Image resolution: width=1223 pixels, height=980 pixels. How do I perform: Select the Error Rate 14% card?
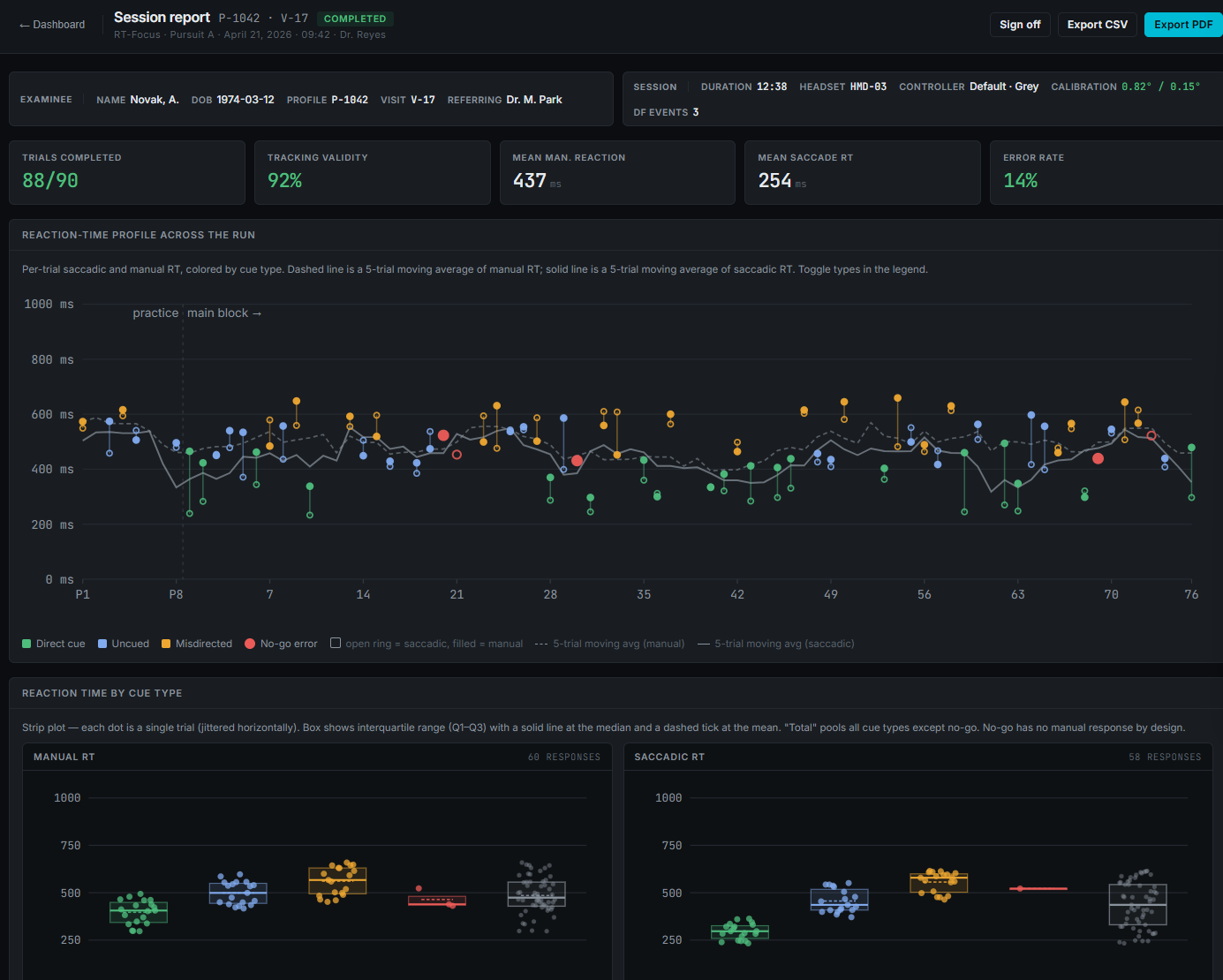coord(1106,172)
